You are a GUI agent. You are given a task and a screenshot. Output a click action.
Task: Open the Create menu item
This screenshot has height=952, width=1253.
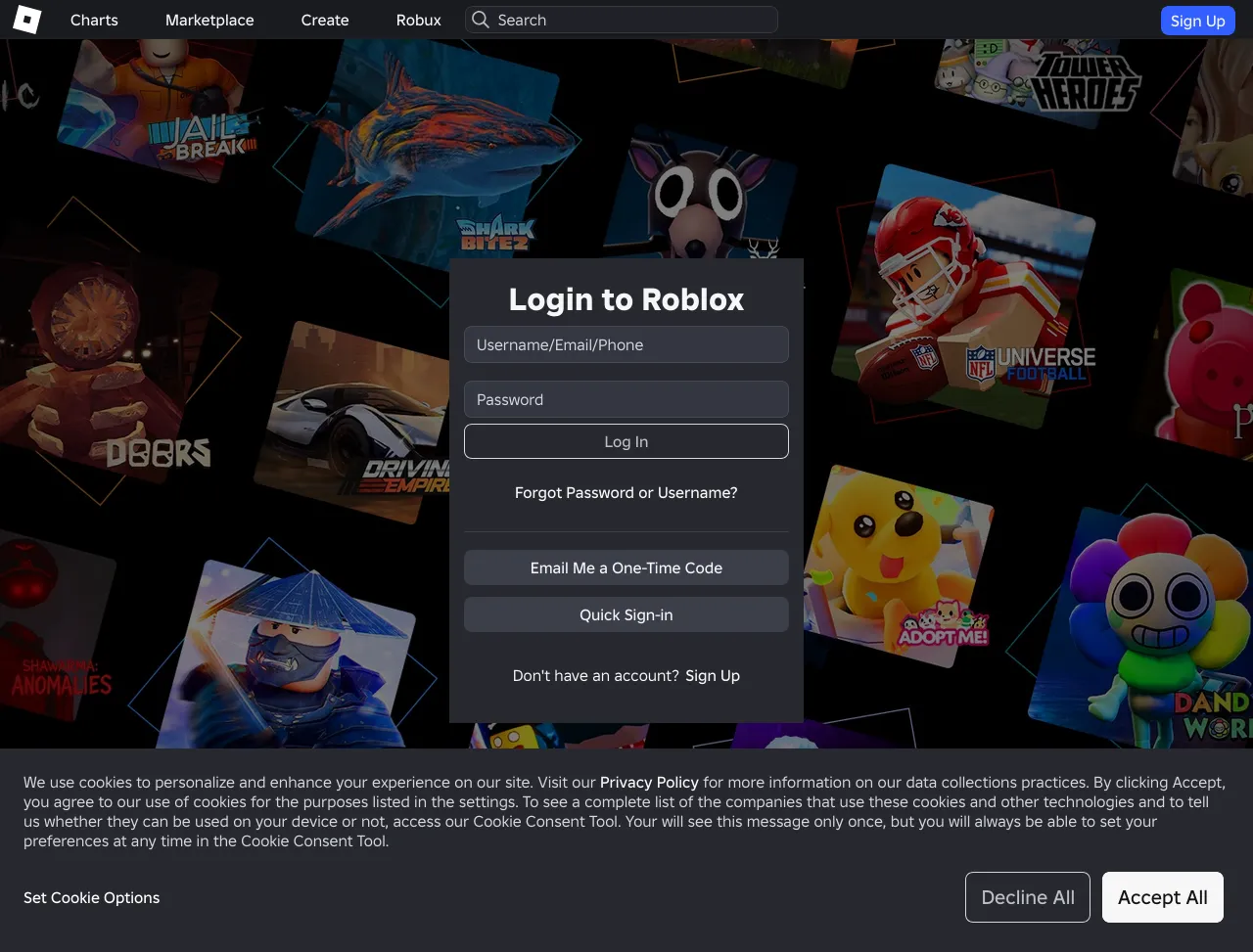click(x=325, y=20)
